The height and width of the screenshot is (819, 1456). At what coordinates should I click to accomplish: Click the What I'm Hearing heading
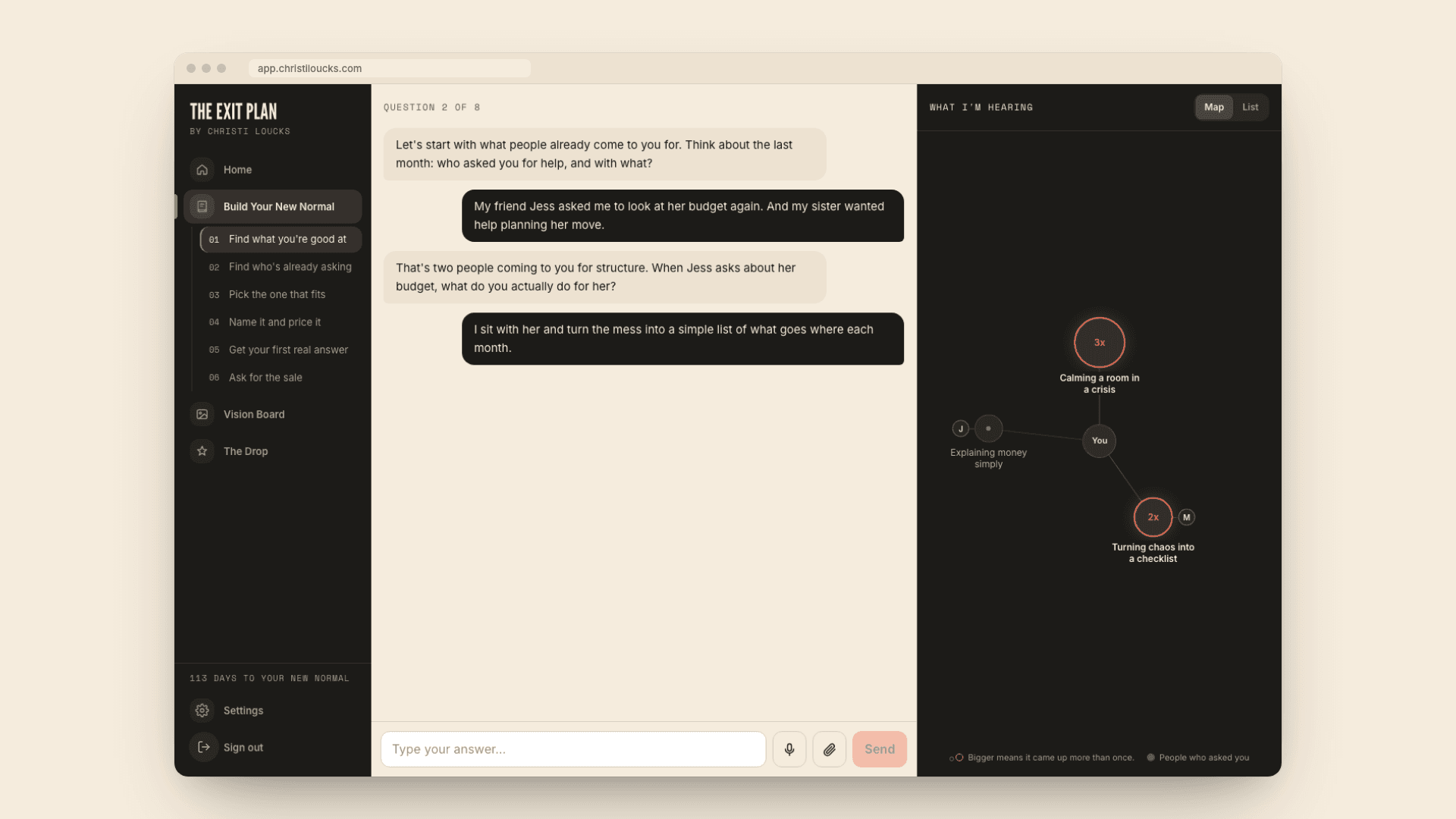pyautogui.click(x=981, y=108)
